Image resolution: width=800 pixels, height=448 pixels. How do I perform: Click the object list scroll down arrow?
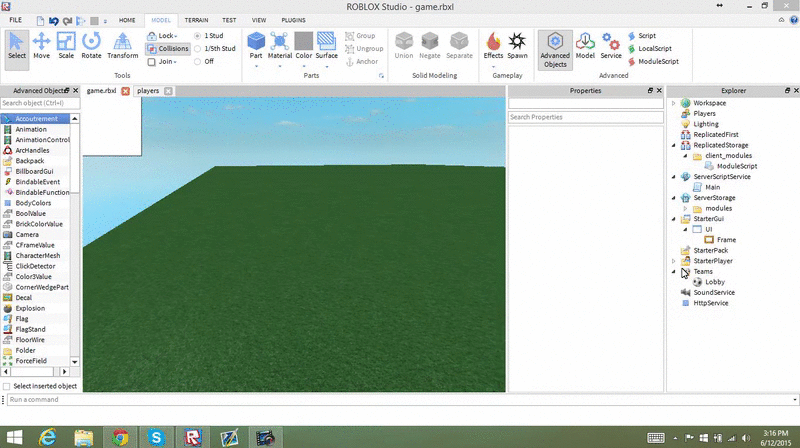coord(74,362)
